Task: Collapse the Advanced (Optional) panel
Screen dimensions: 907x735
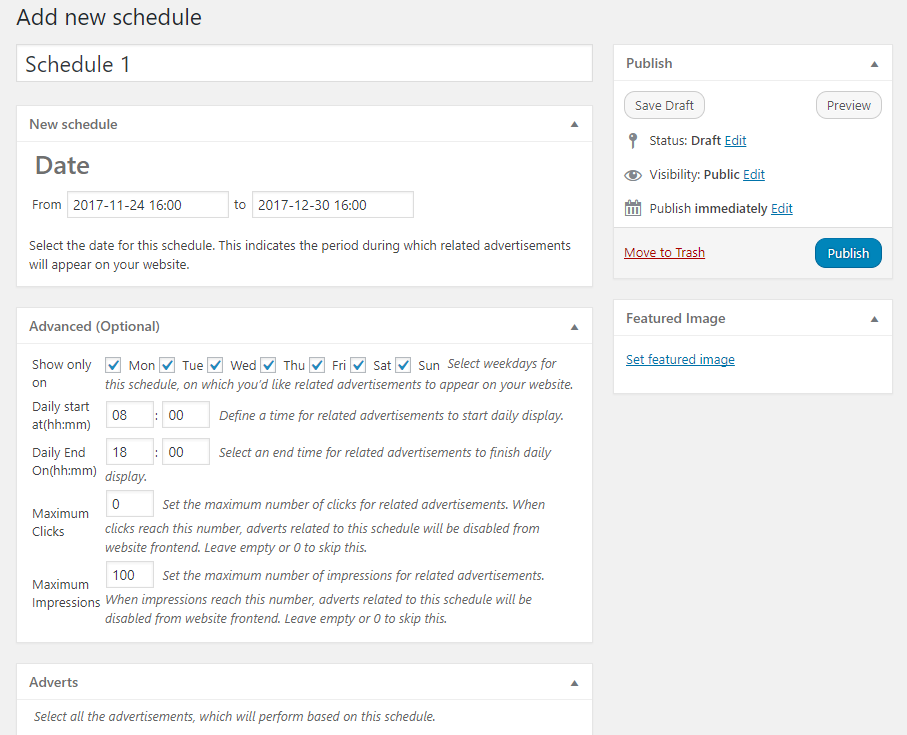Action: pos(574,327)
